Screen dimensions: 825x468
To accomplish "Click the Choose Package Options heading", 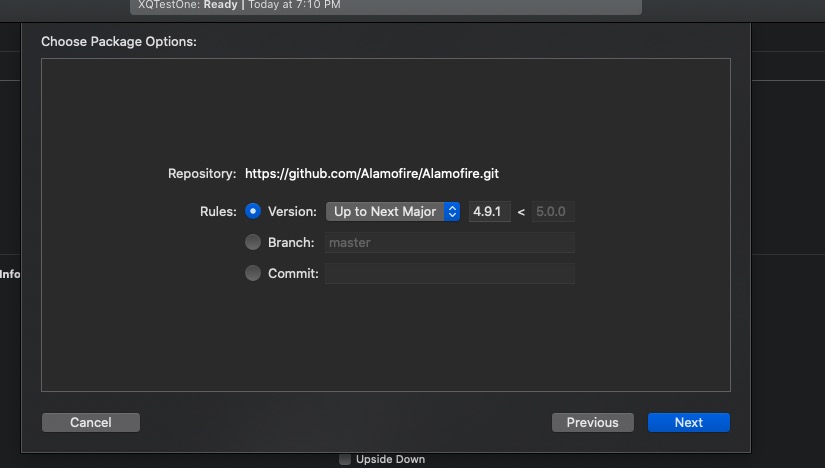I will (119, 42).
